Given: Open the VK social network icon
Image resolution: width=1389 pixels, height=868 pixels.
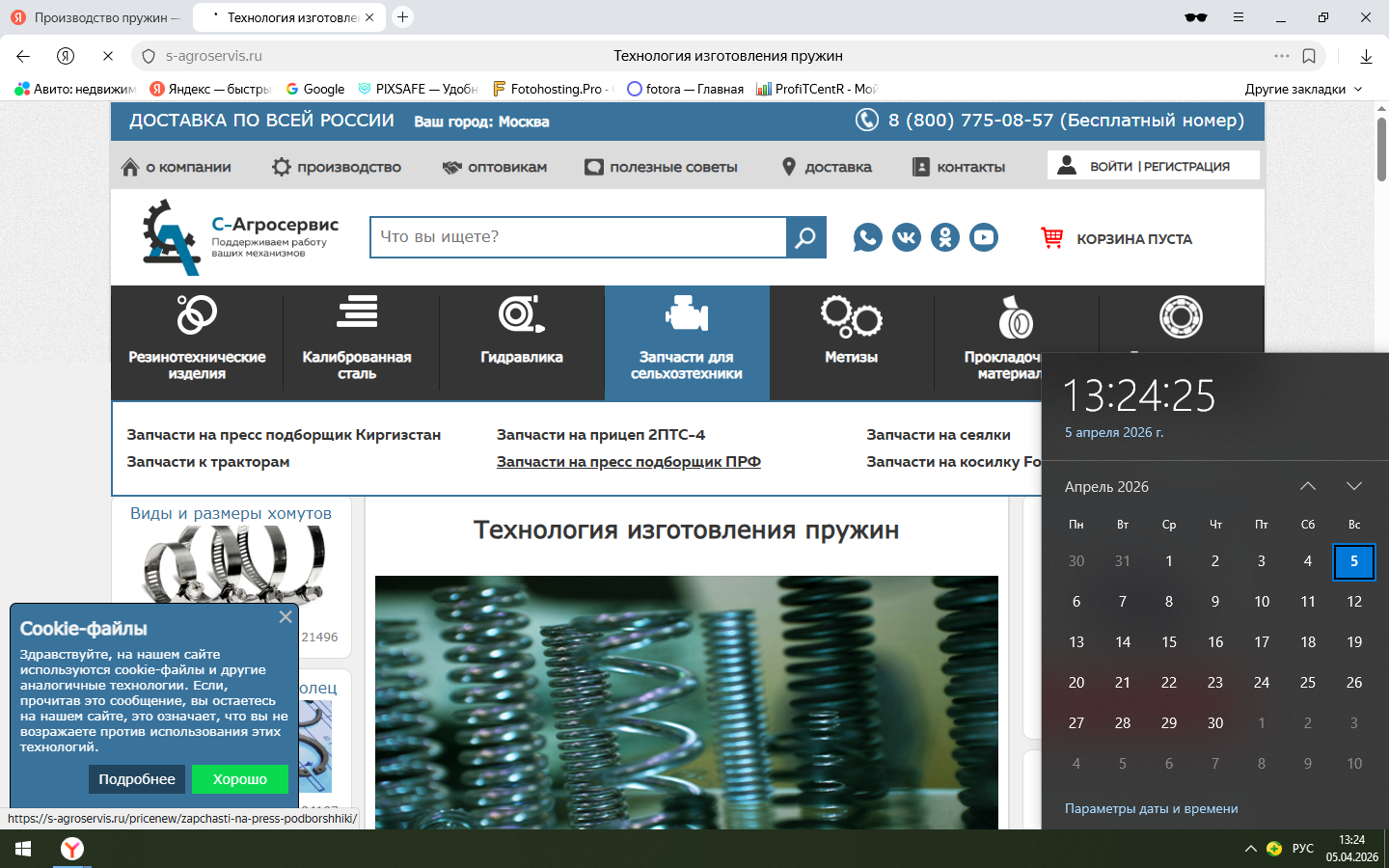Looking at the screenshot, I should 906,237.
